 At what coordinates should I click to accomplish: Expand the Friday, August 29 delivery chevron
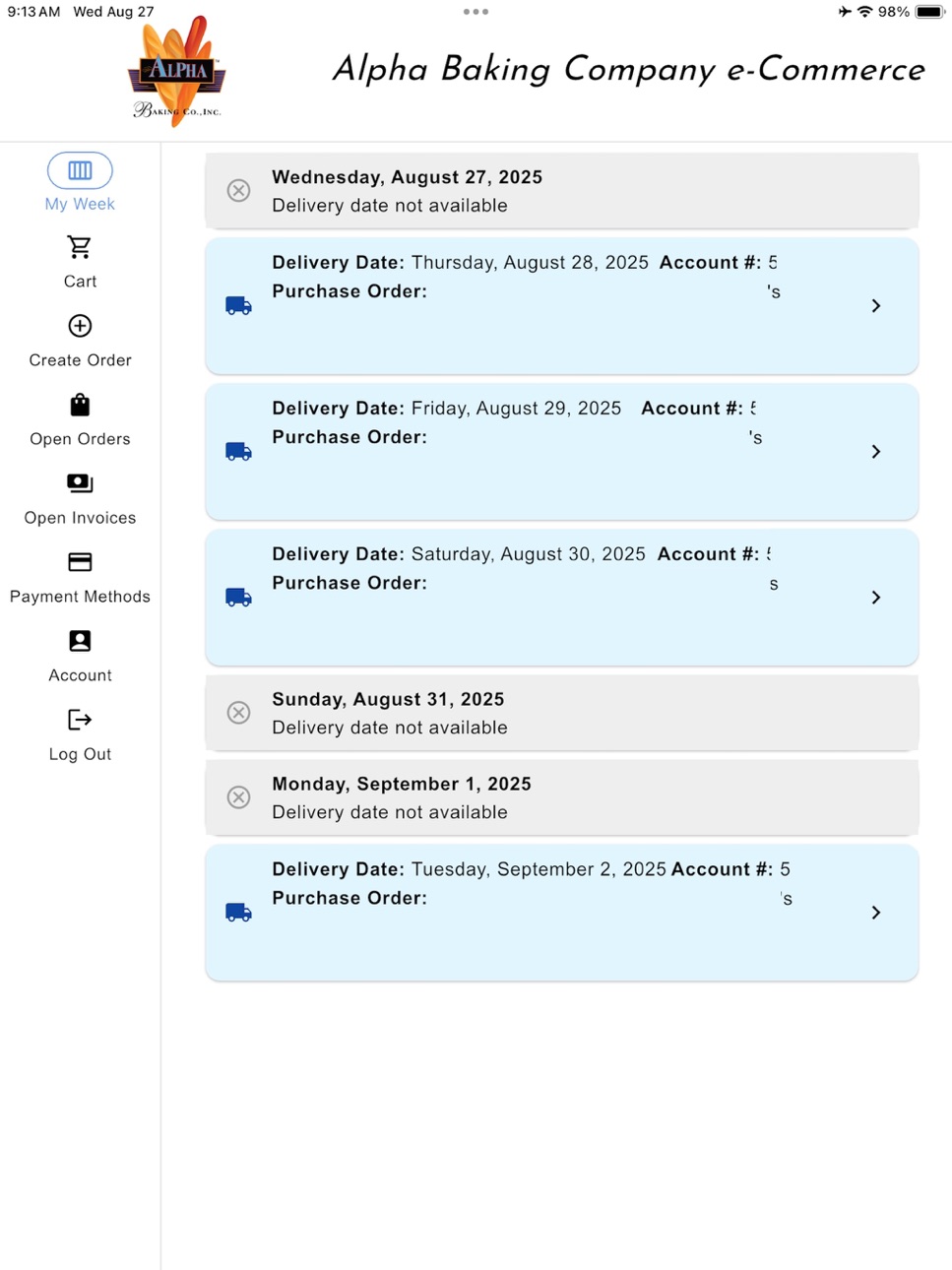[876, 452]
